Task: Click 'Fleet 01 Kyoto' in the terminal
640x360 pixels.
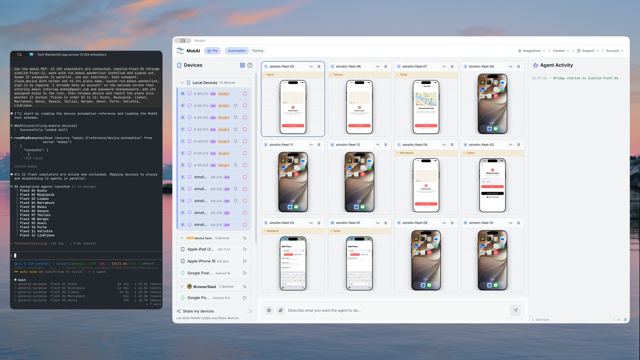Action: pos(34,191)
